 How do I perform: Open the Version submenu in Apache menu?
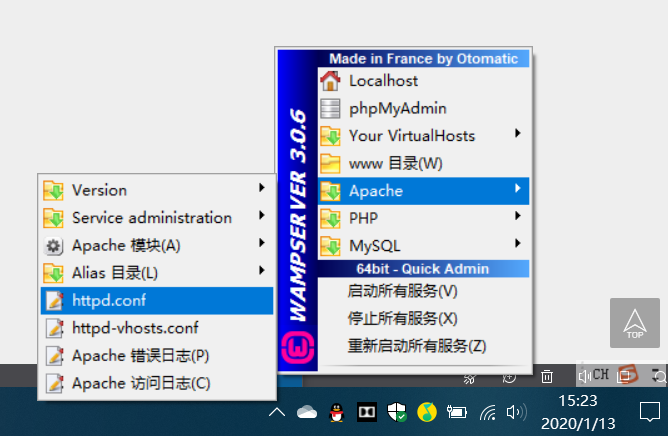coord(157,191)
